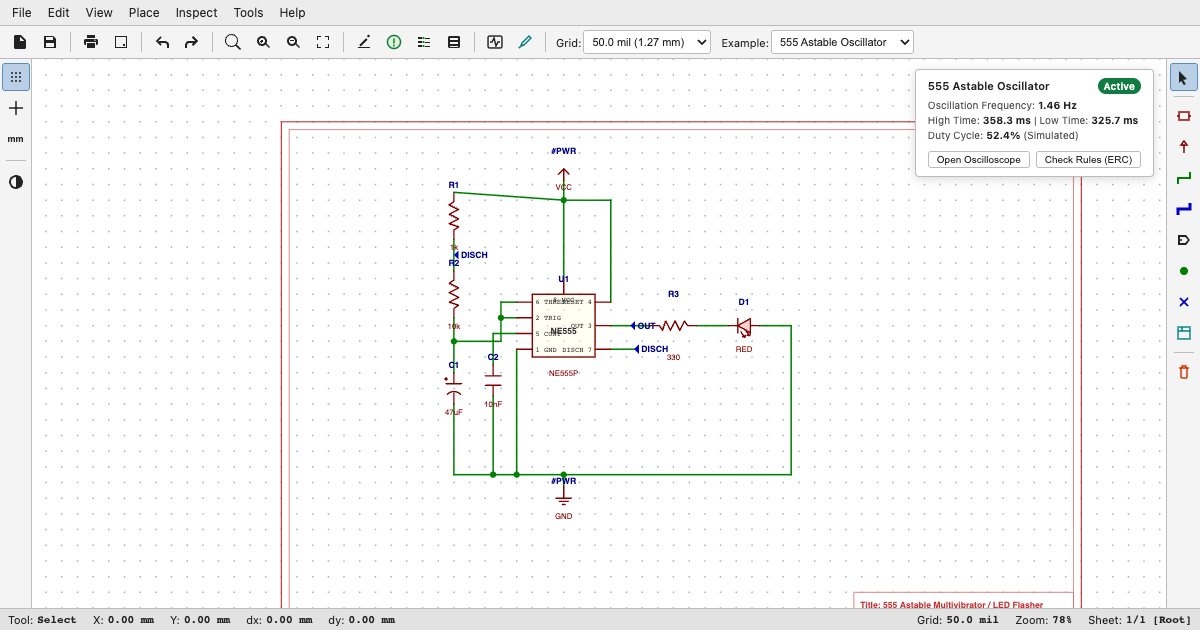Select the green junction dot tool

(x=1184, y=271)
